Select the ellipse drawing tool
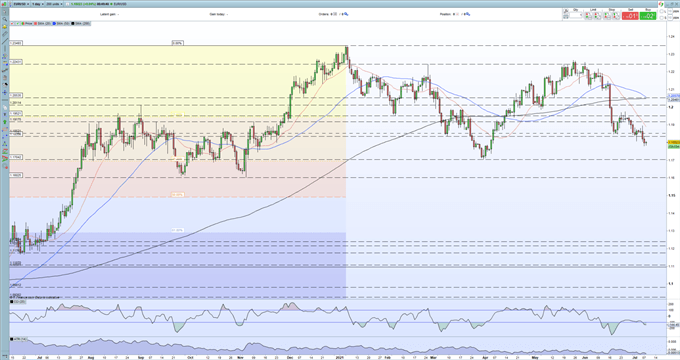680x360 pixels. tap(5, 129)
